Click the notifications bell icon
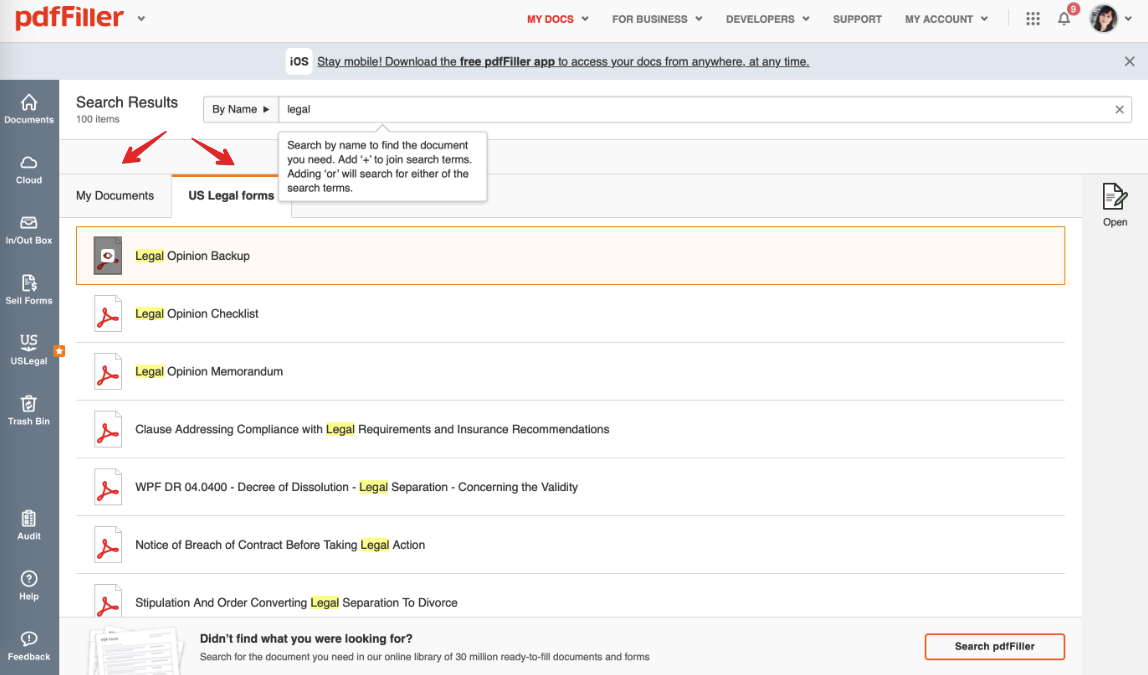The width and height of the screenshot is (1148, 675). [x=1064, y=19]
